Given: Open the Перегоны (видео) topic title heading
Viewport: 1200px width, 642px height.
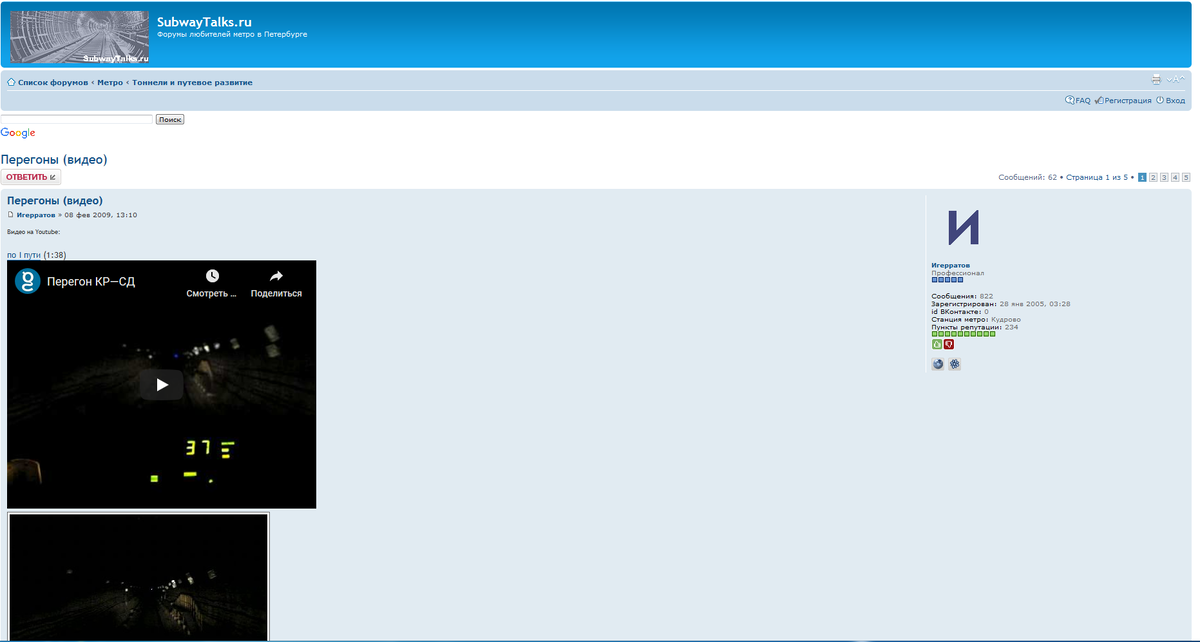Looking at the screenshot, I should click(54, 159).
